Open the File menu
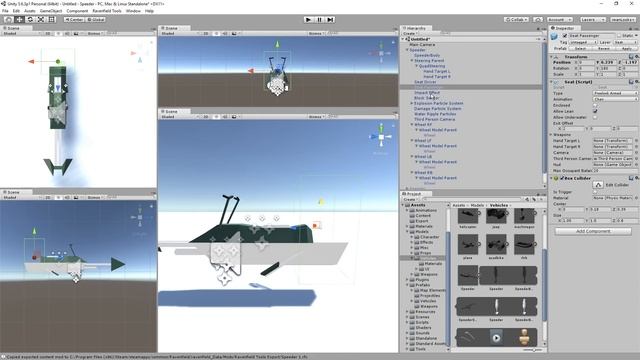 pyautogui.click(x=5, y=11)
